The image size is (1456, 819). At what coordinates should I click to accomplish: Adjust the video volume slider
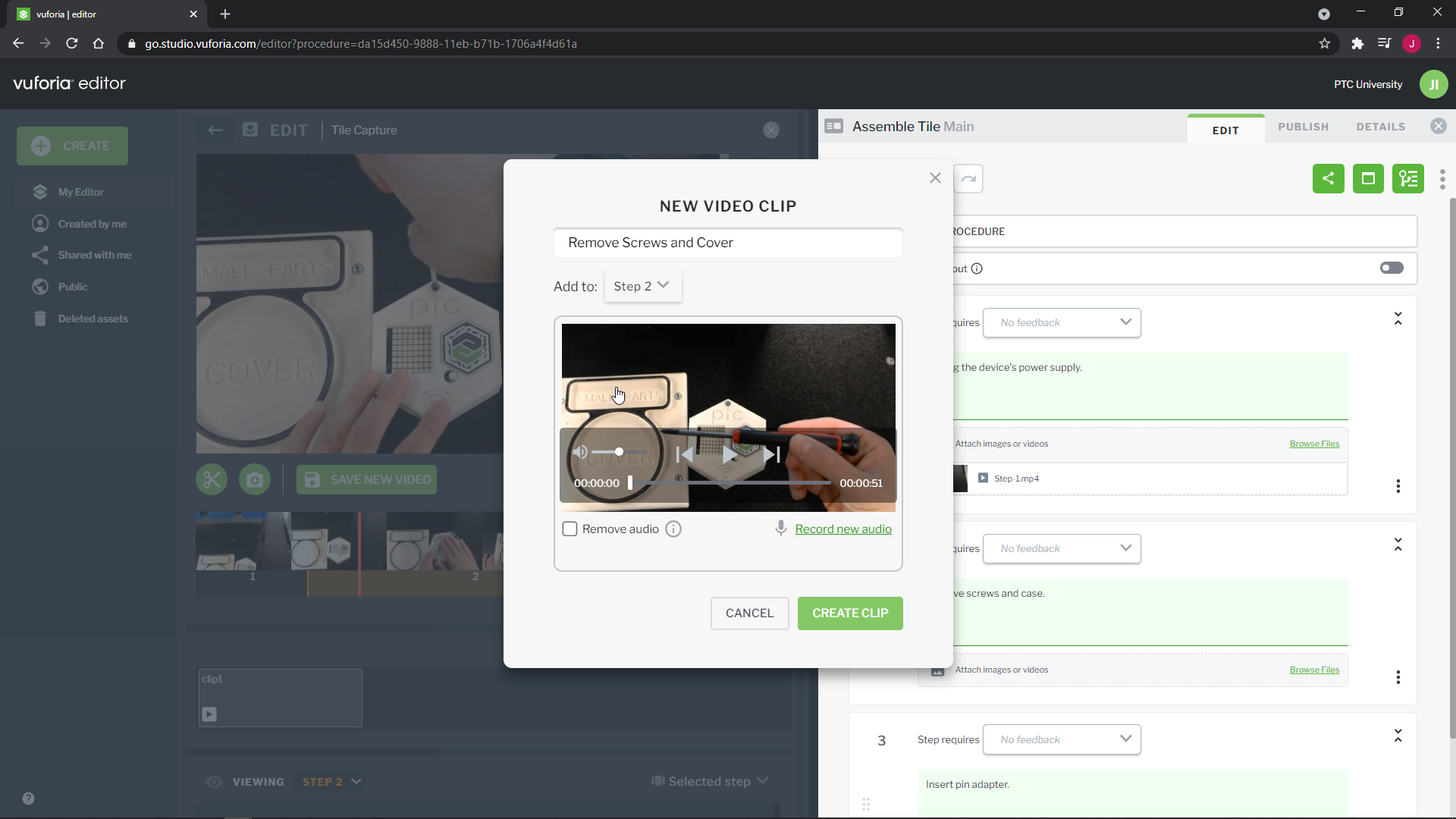coord(619,452)
